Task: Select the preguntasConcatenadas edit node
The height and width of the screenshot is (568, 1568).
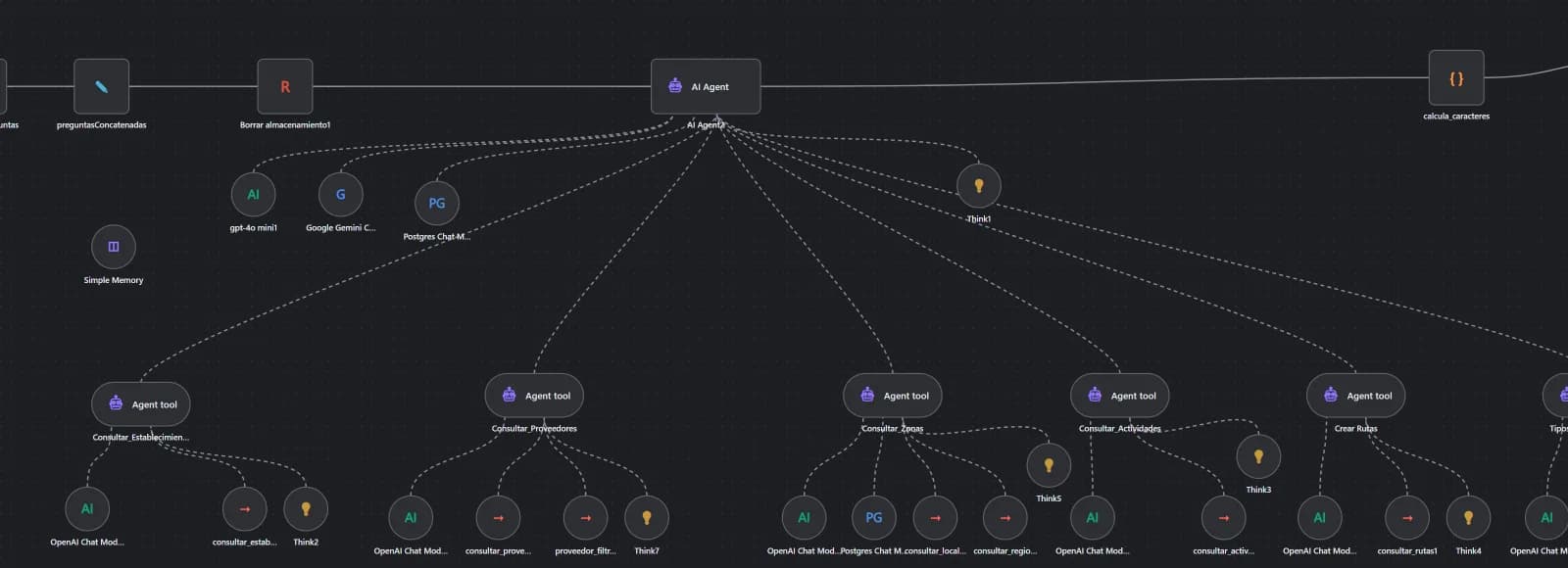Action: [x=102, y=86]
